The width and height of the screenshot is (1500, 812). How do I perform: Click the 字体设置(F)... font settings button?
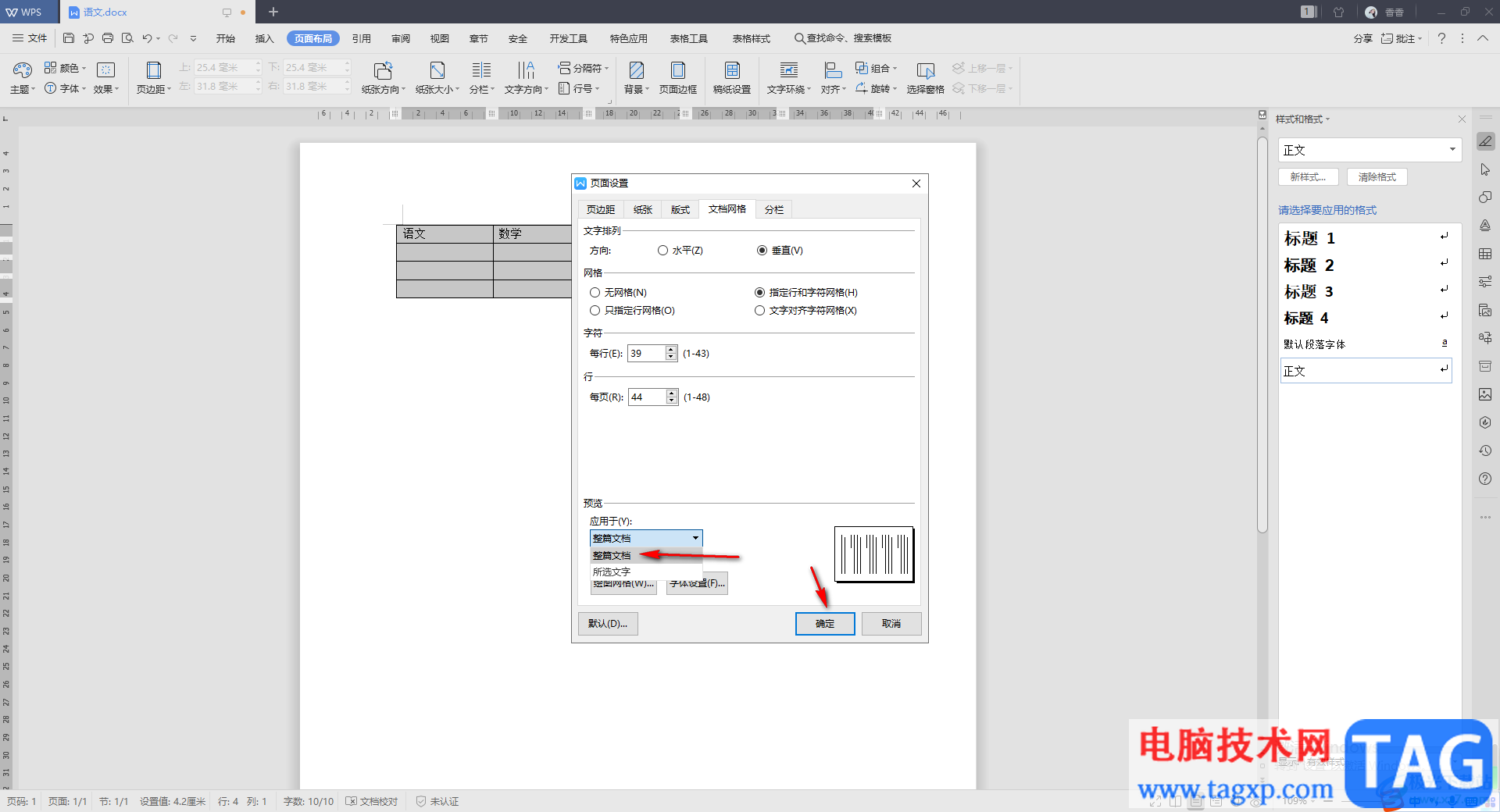[x=697, y=583]
